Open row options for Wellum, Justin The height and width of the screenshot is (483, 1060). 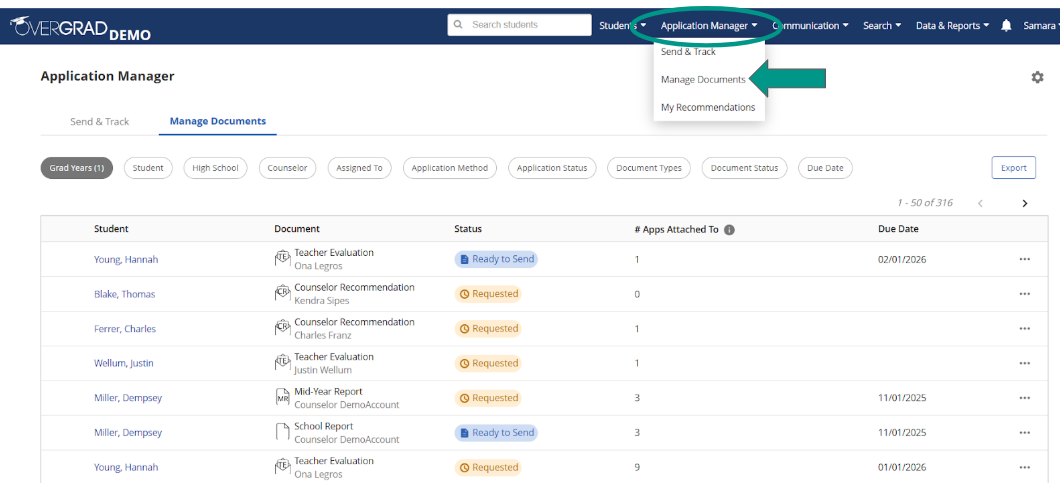1025,363
